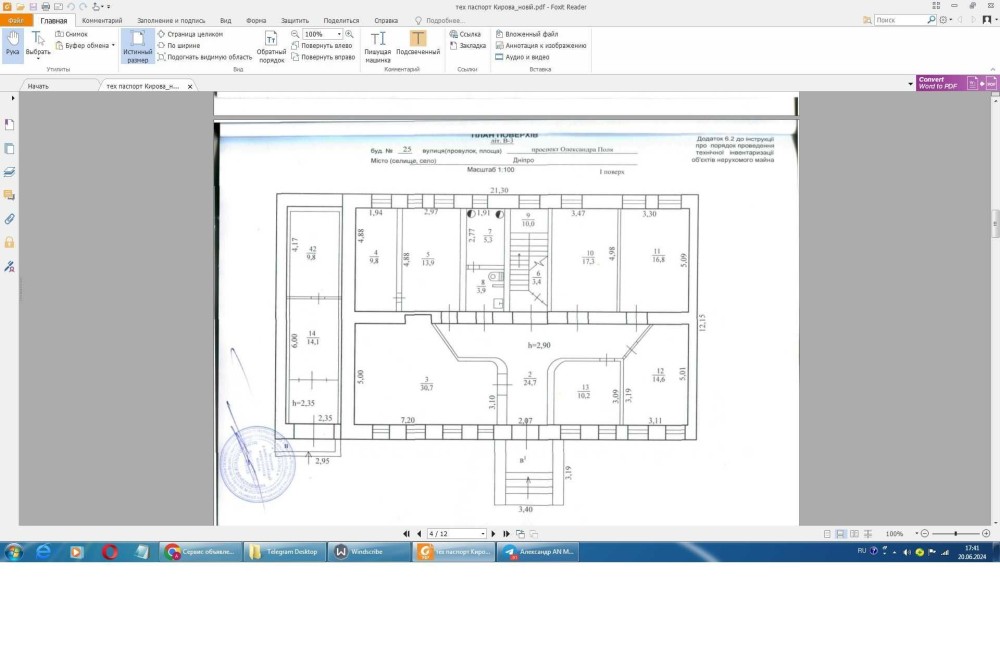Viewport: 1000px width, 671px height.
Task: Open the Digital Signatures panel
Action: pos(10,267)
